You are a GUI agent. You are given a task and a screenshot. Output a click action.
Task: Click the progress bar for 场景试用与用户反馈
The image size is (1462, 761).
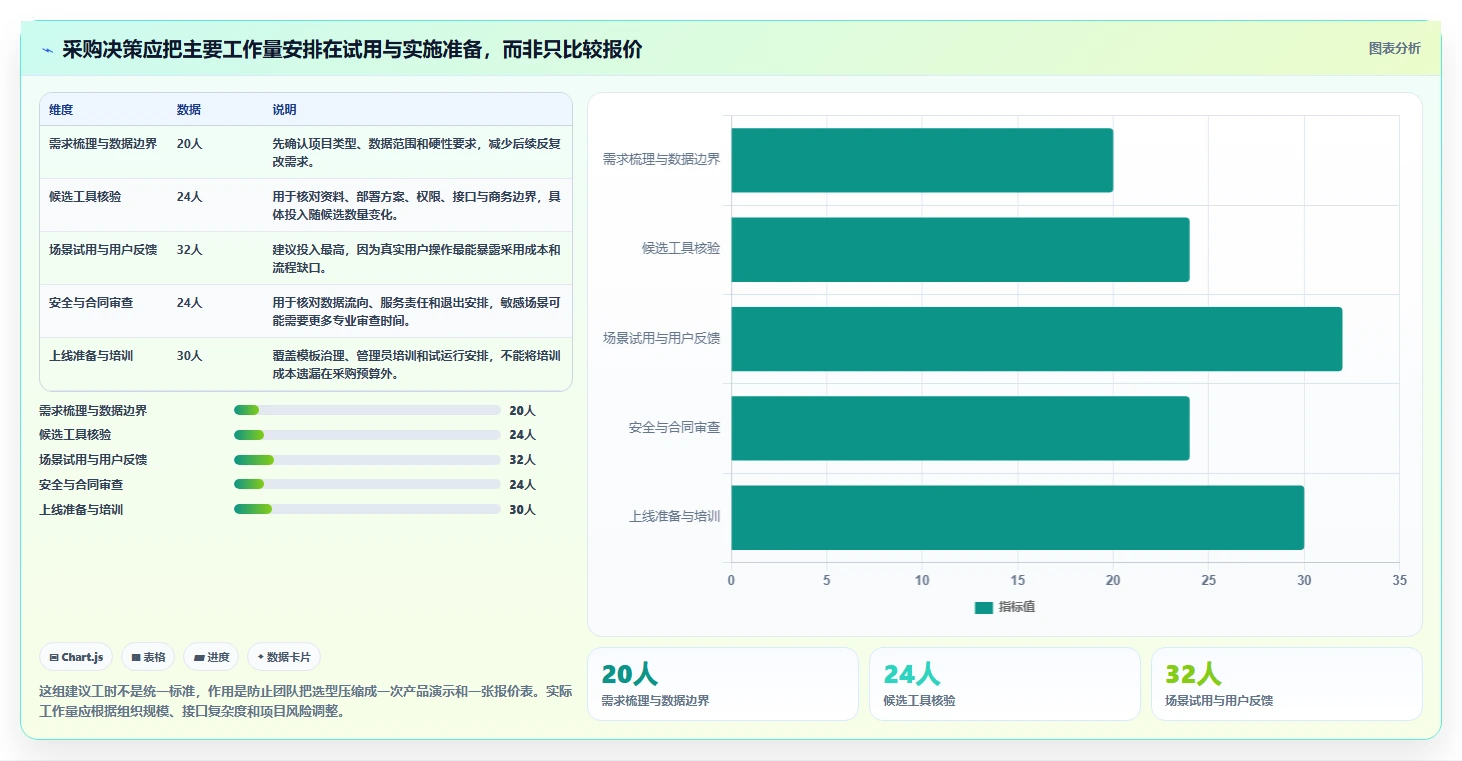pos(367,460)
